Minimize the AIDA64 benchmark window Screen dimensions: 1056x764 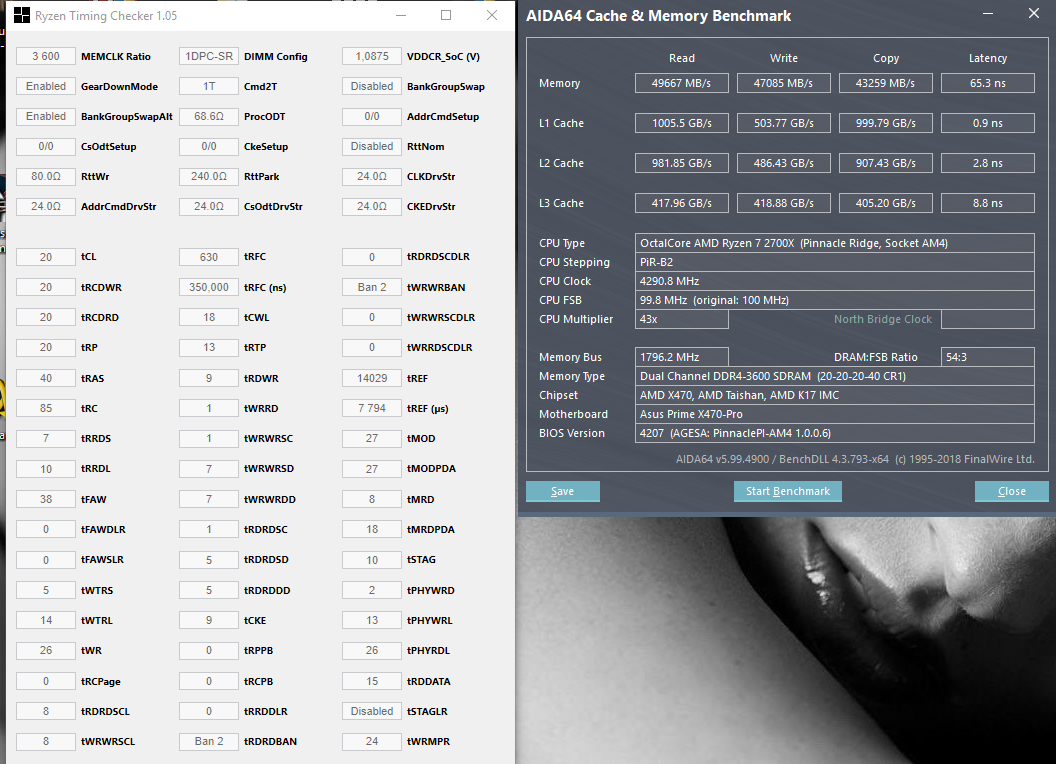[x=988, y=13]
